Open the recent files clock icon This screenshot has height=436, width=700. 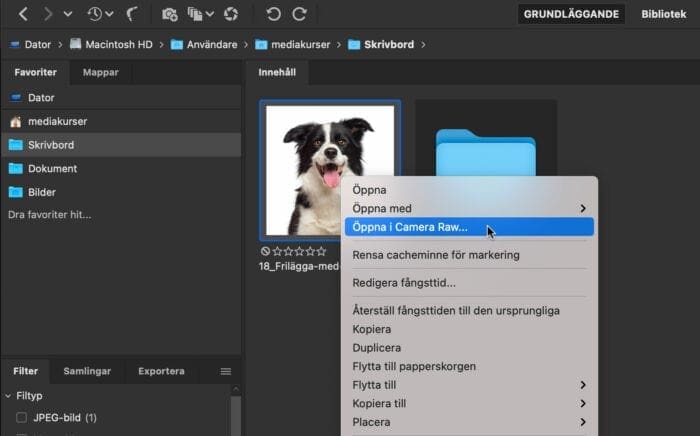(94, 14)
